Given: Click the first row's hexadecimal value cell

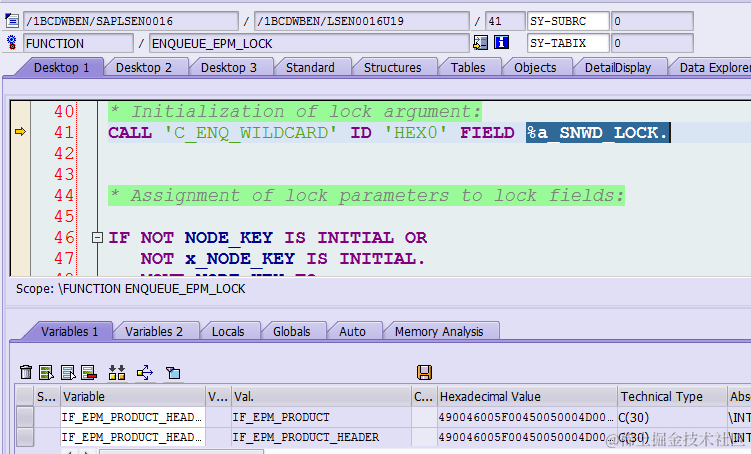Looking at the screenshot, I should (527, 417).
